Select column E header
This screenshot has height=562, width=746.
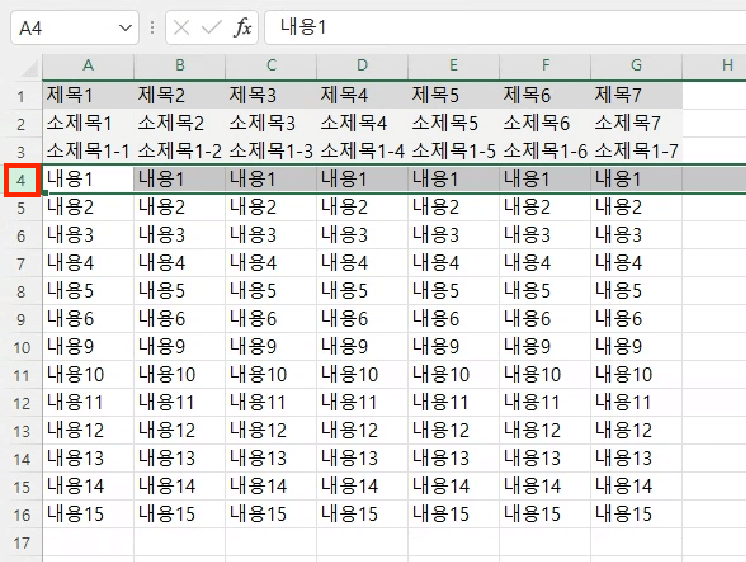pyautogui.click(x=453, y=66)
